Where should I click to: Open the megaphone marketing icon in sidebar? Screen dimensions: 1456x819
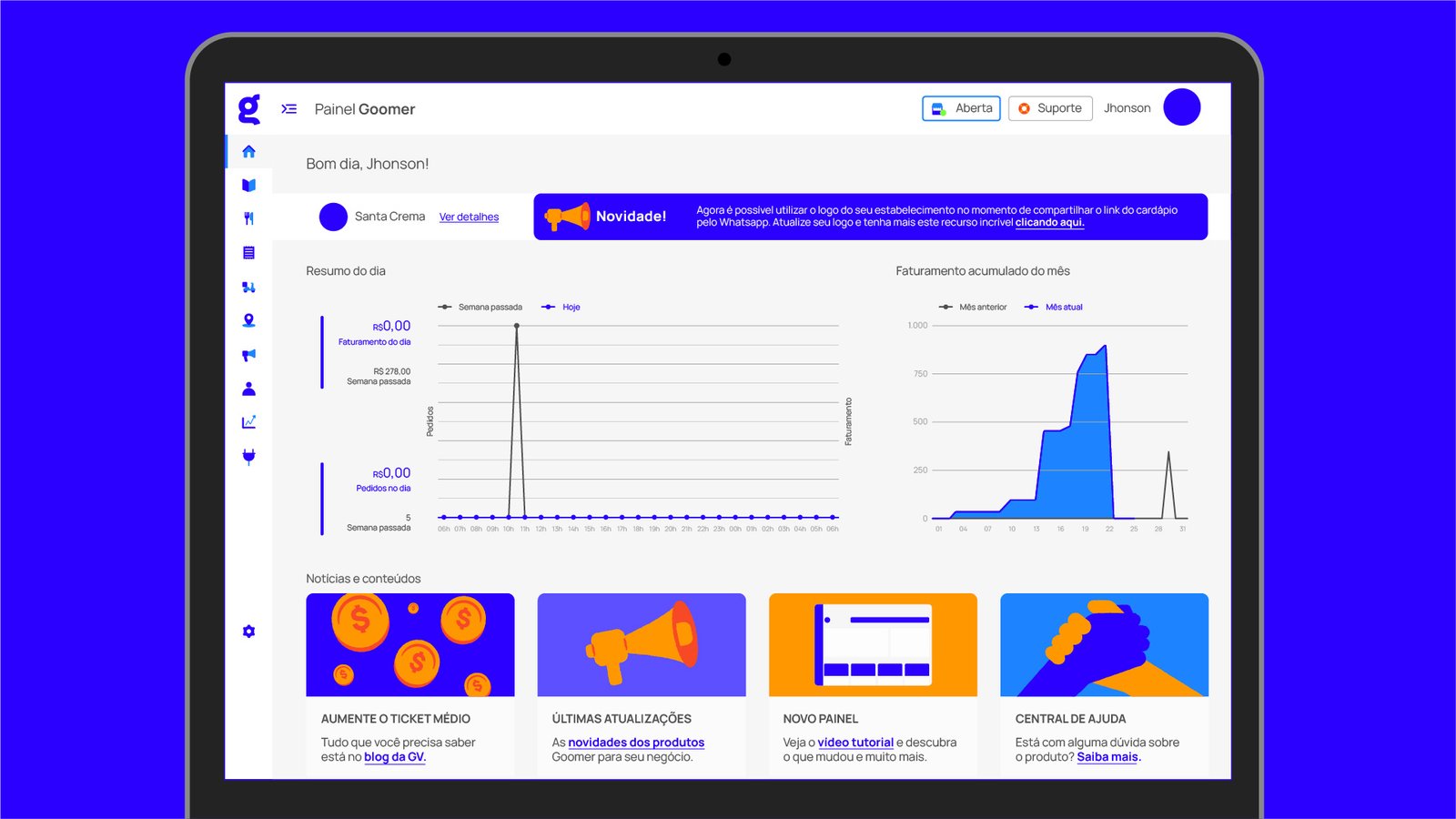(x=248, y=355)
